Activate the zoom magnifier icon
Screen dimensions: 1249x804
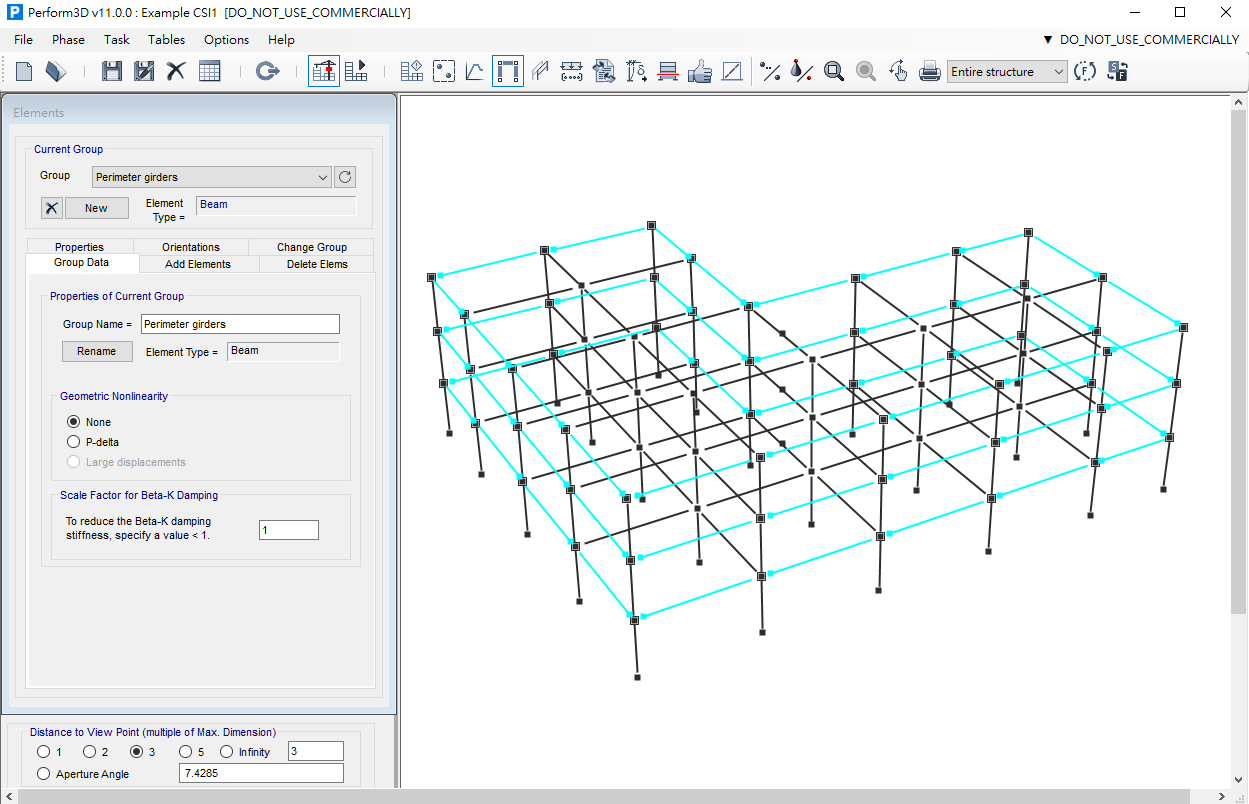coord(834,71)
